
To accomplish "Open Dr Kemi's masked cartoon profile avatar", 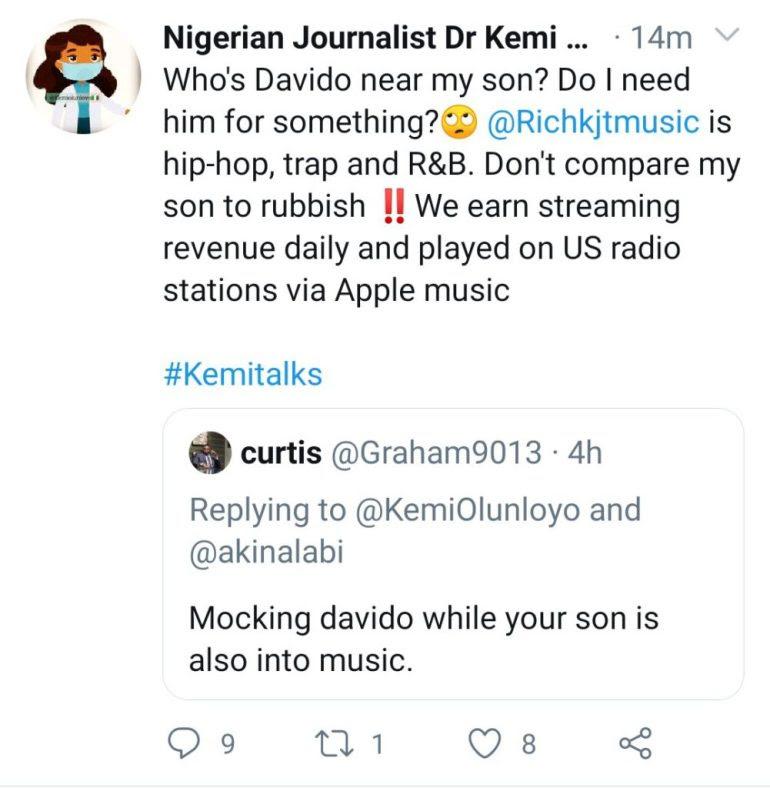I will 83,76.
